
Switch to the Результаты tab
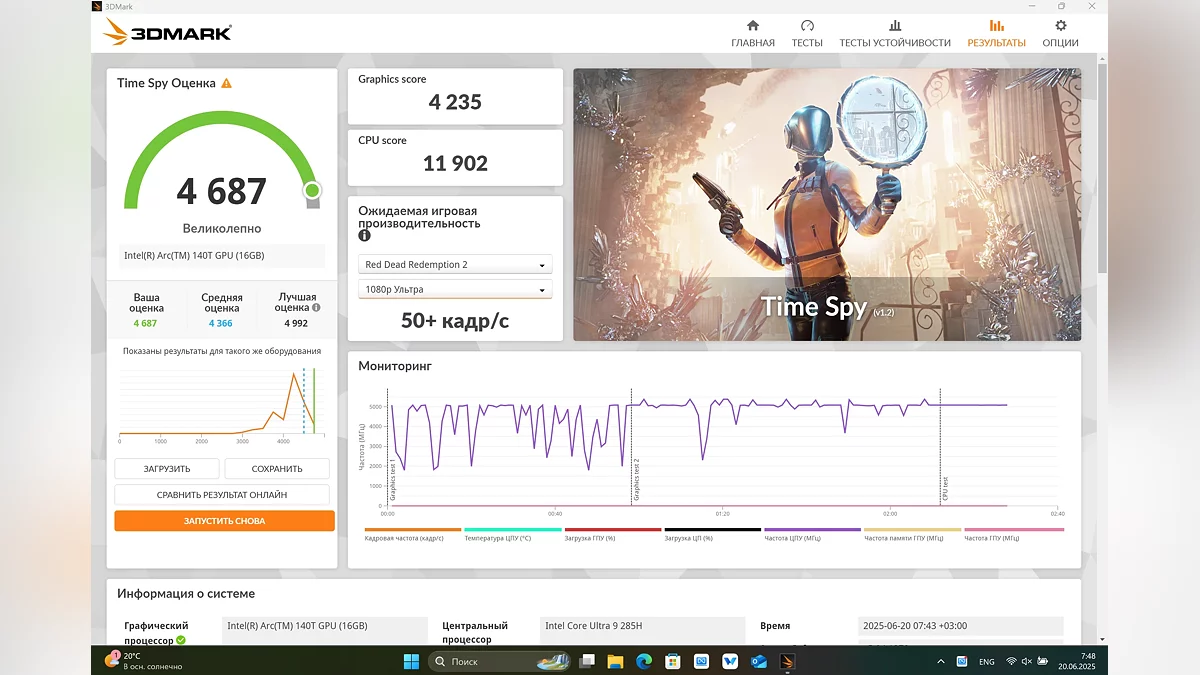996,33
